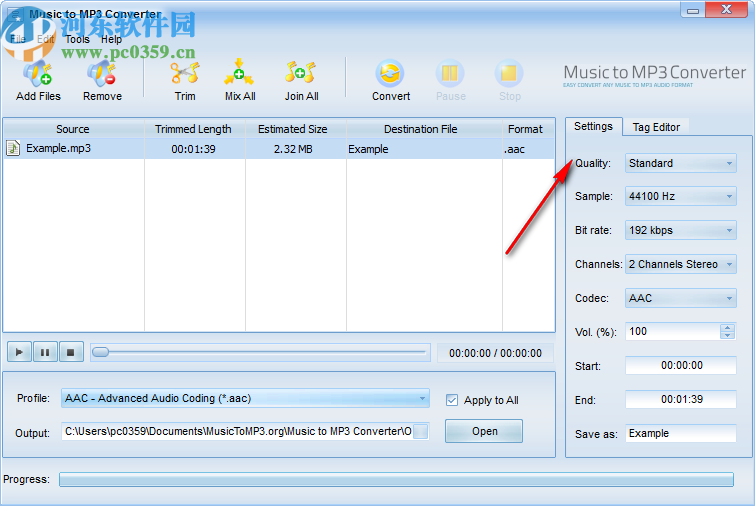Viewport: 755px width, 506px height.
Task: Expand the Profile format dropdown
Action: click(x=245, y=398)
